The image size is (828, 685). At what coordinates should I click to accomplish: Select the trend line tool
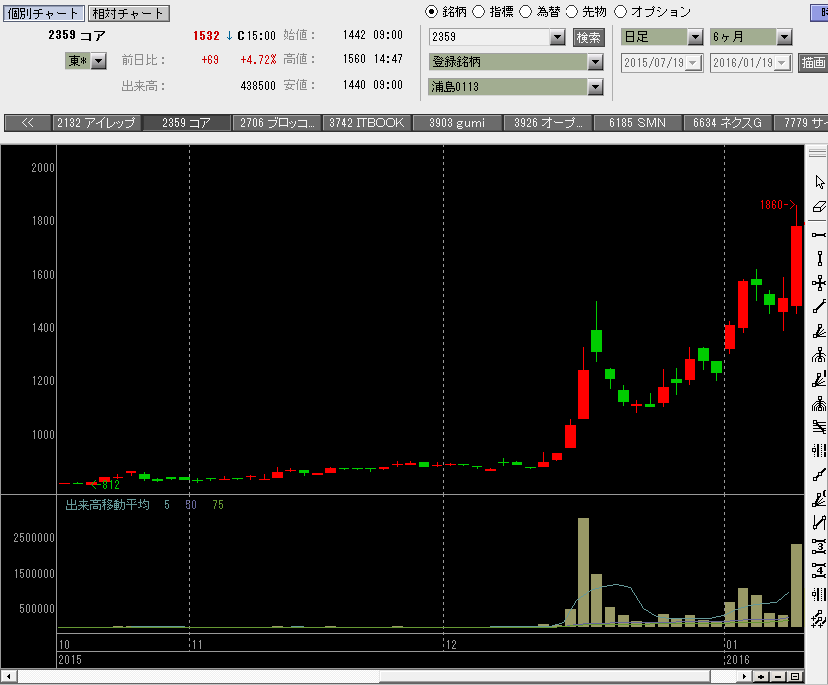(819, 306)
